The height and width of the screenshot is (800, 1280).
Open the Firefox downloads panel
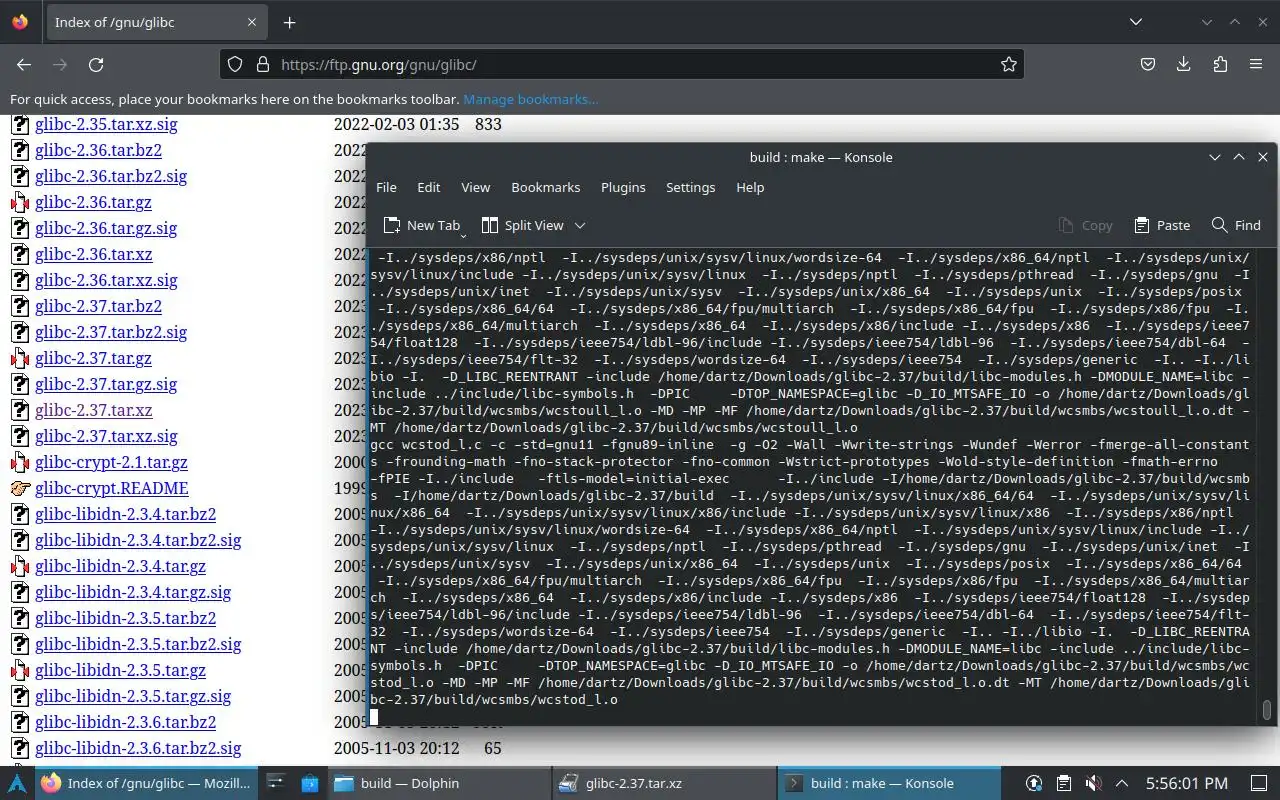(x=1184, y=64)
